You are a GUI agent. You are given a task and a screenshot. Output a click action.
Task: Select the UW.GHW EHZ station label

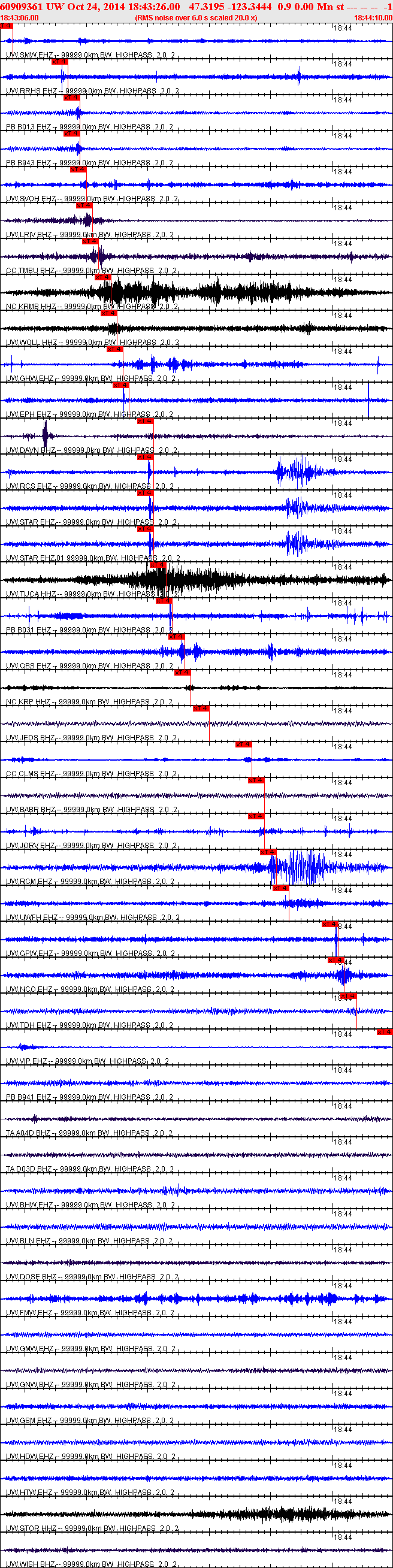[x=91, y=379]
